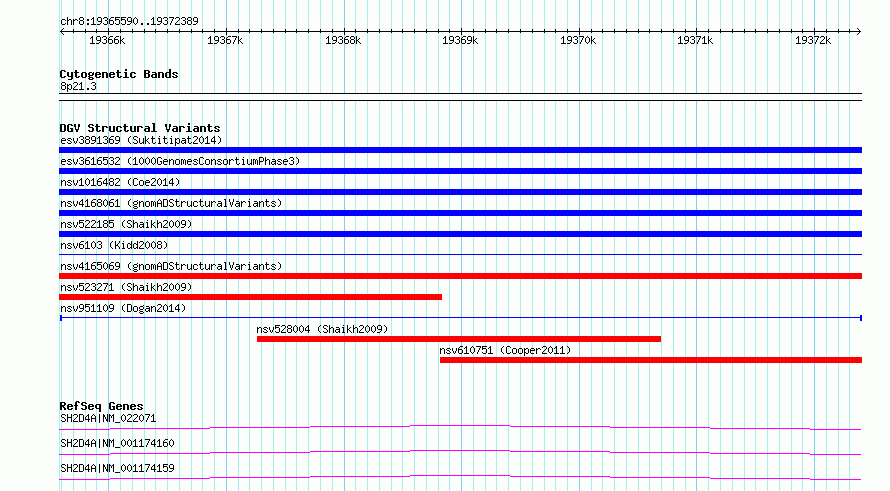
Task: Click the chr8:19365590..19372389 coordinate label
Action: click(x=129, y=22)
